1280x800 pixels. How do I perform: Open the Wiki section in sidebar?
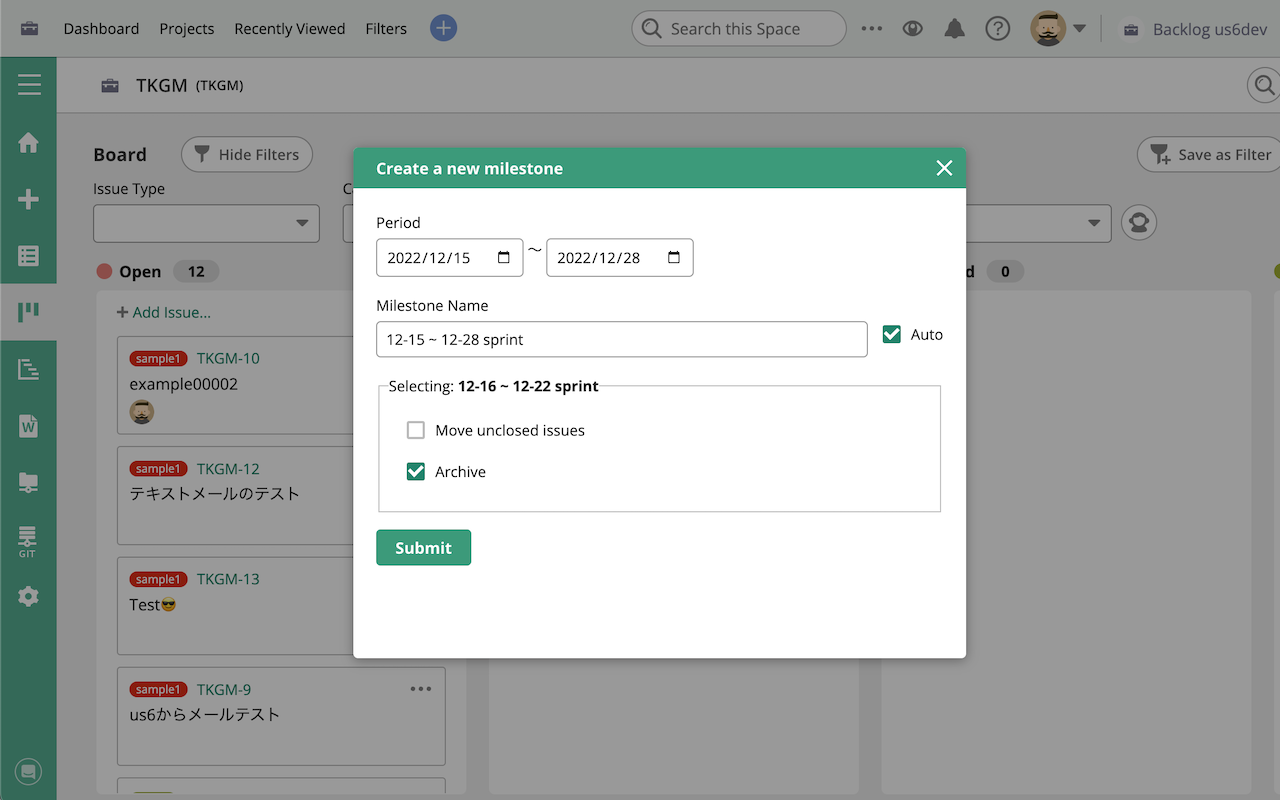[29, 425]
